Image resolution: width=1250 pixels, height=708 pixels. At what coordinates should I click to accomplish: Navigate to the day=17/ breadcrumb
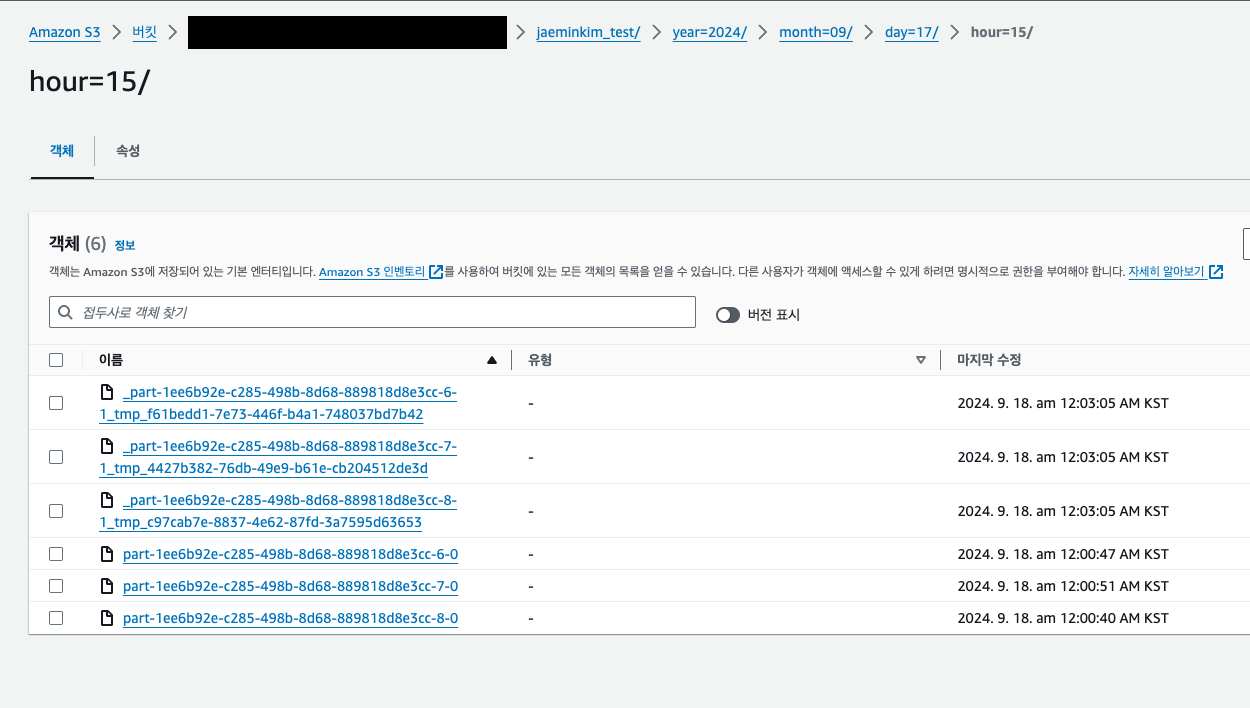click(912, 32)
